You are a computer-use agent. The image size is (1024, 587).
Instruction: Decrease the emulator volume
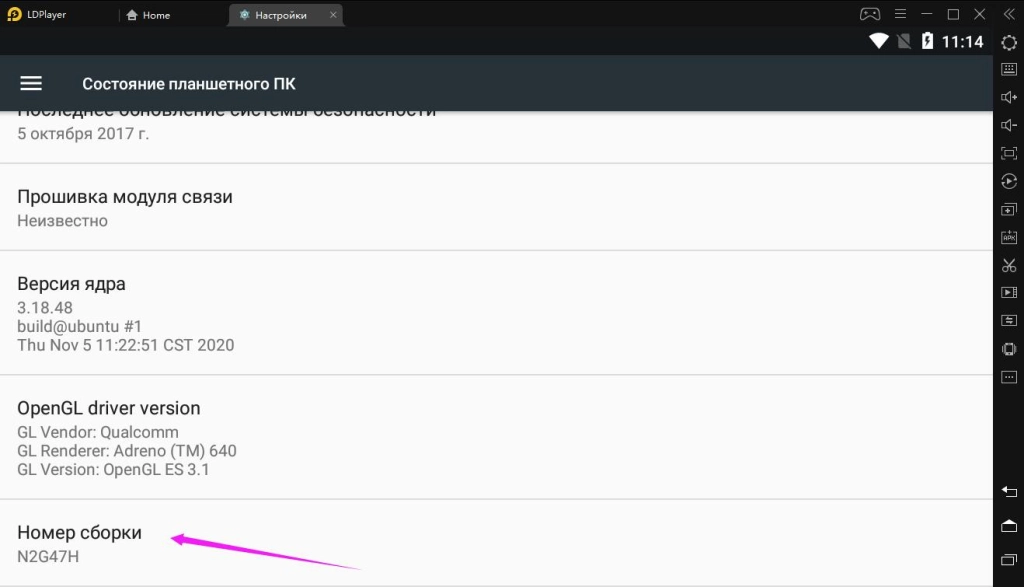(x=1009, y=125)
